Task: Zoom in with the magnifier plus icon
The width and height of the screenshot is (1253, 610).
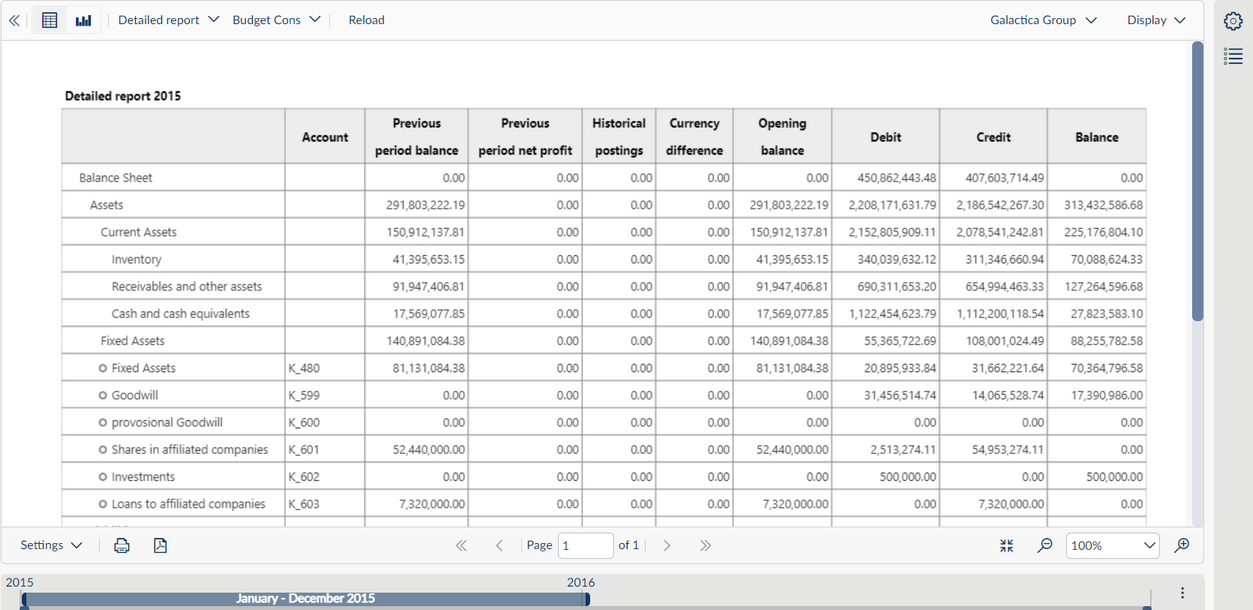Action: [x=1182, y=545]
